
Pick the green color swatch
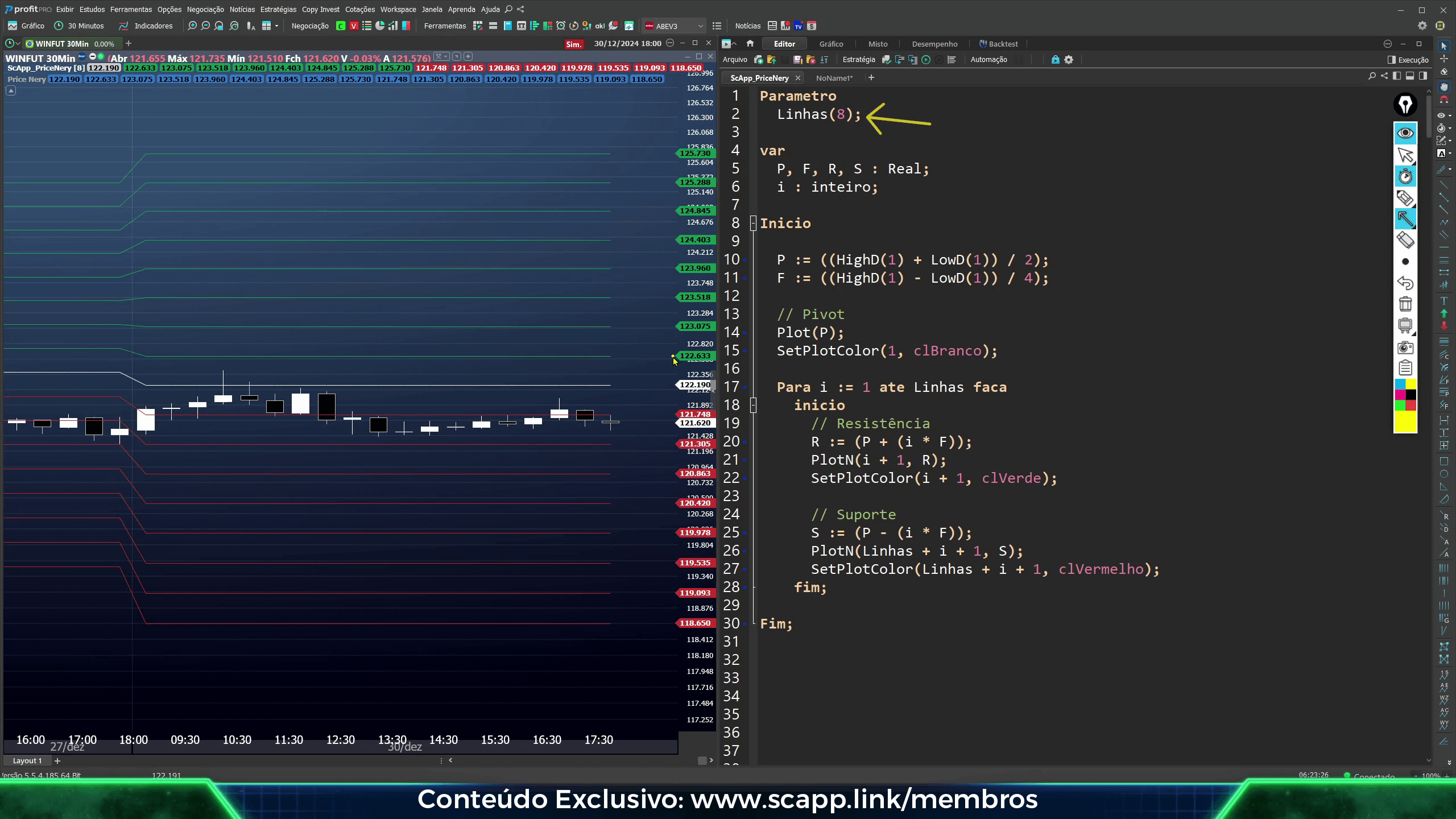pyautogui.click(x=1400, y=406)
